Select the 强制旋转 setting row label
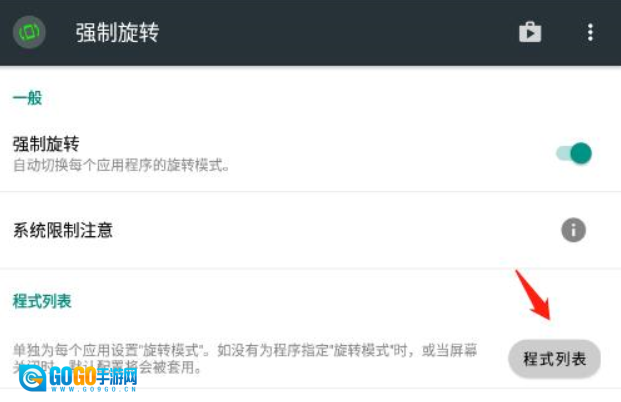This screenshot has width=621, height=402. [46, 144]
